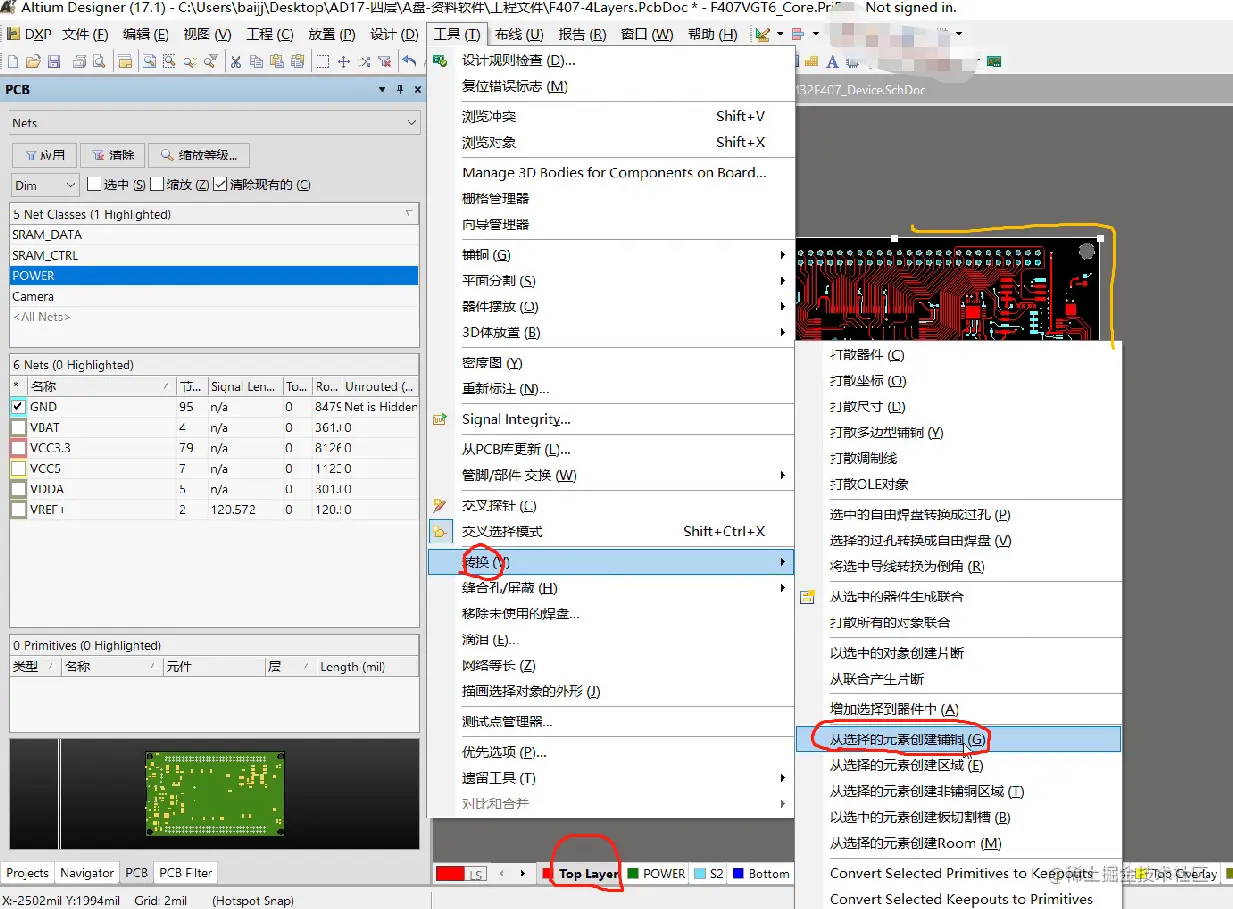Viewport: 1233px width, 909px height.
Task: Click the 从选中的器件生成联合 union icon
Action: 808,597
